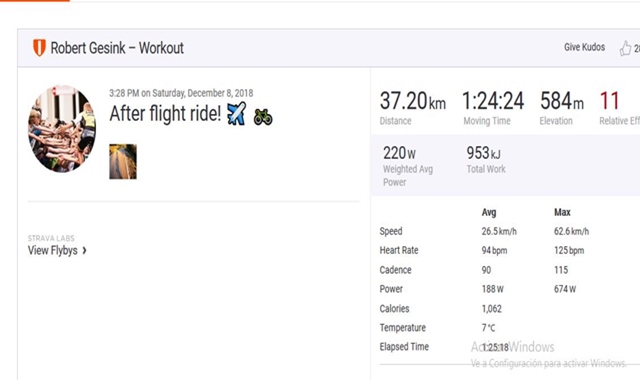Click the orange Strava shield badge icon
Screen dimensions: 640x380
coord(39,48)
